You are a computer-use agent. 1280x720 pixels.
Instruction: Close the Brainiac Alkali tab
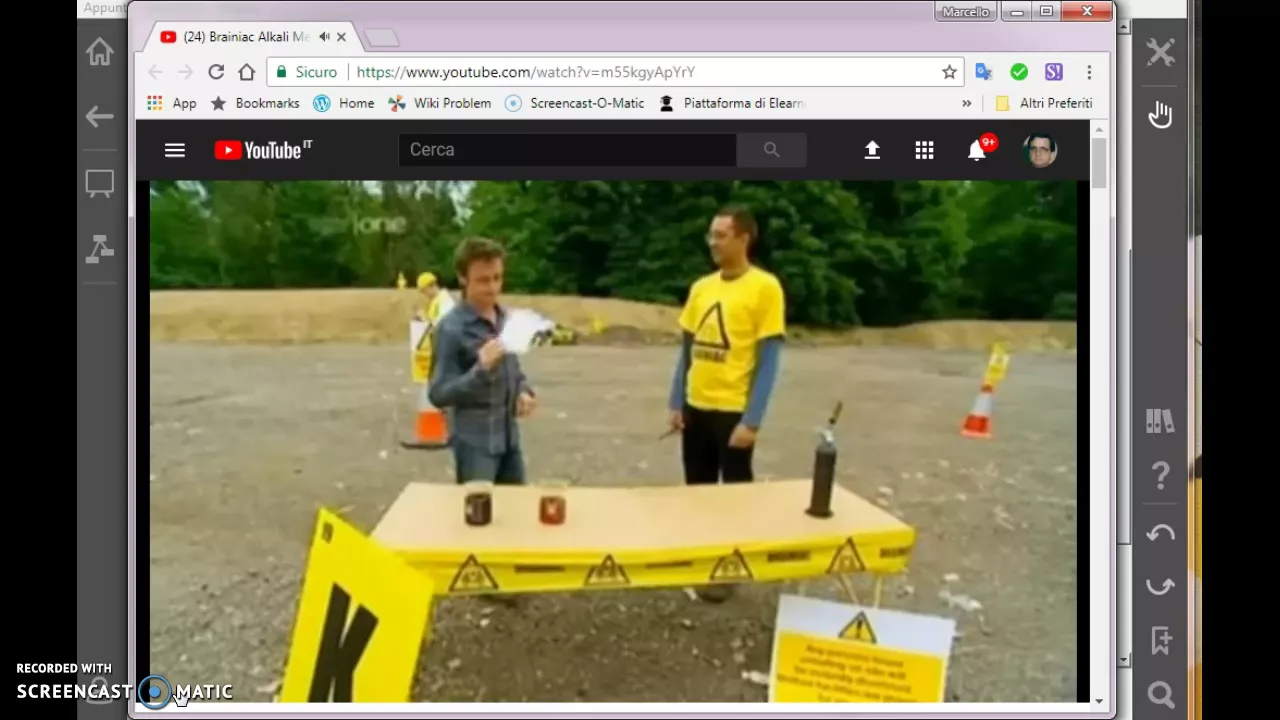click(x=341, y=37)
